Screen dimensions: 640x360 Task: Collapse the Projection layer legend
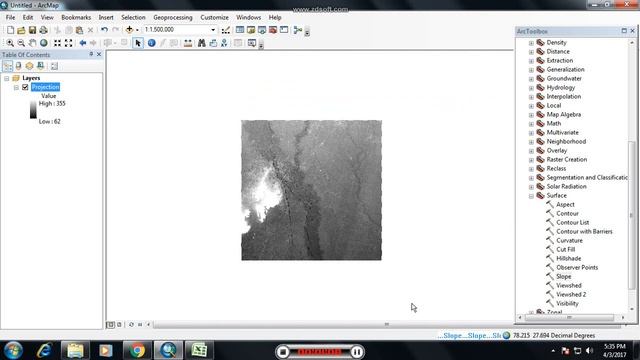(x=16, y=87)
